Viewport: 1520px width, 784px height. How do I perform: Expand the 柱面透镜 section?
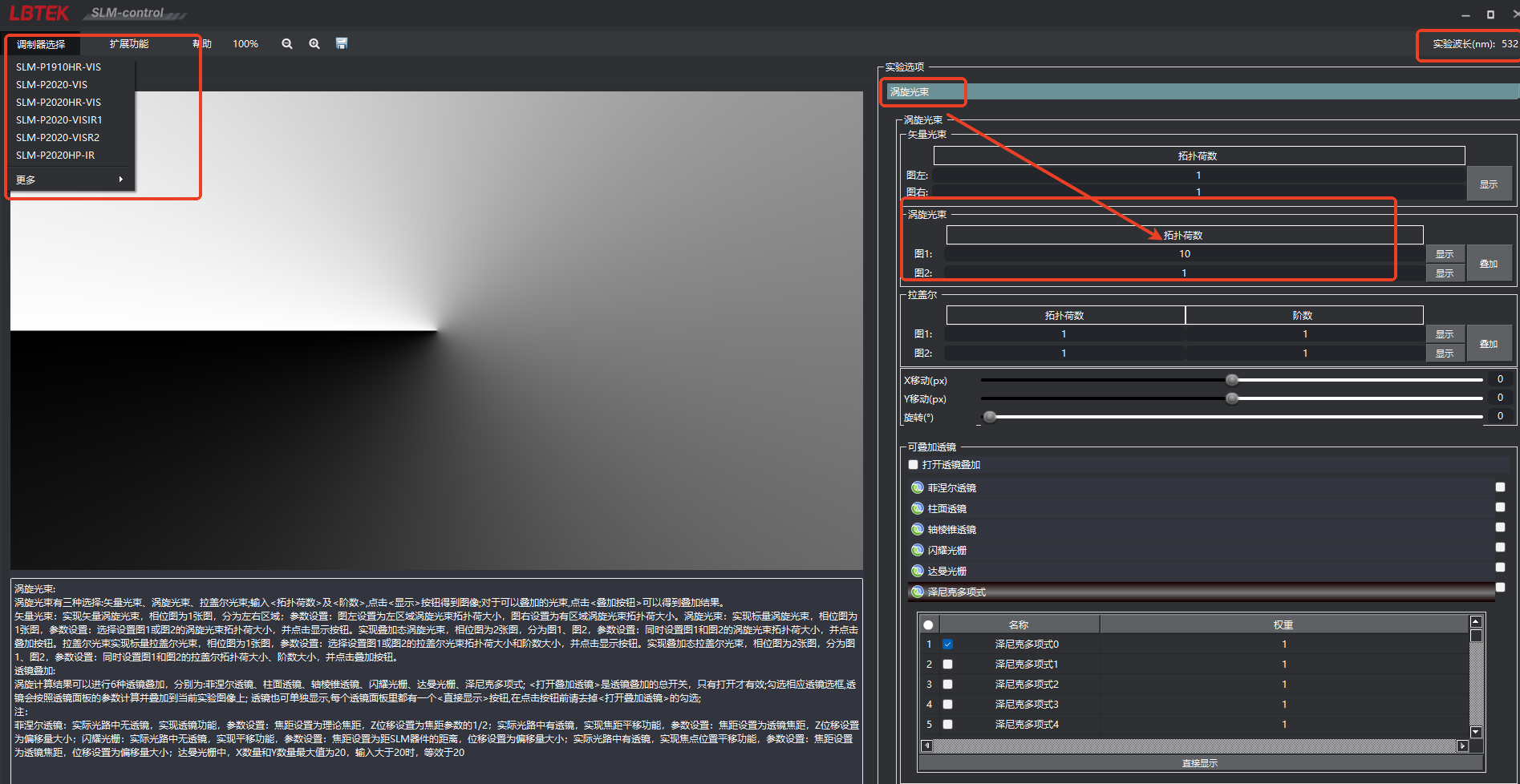1202,508
